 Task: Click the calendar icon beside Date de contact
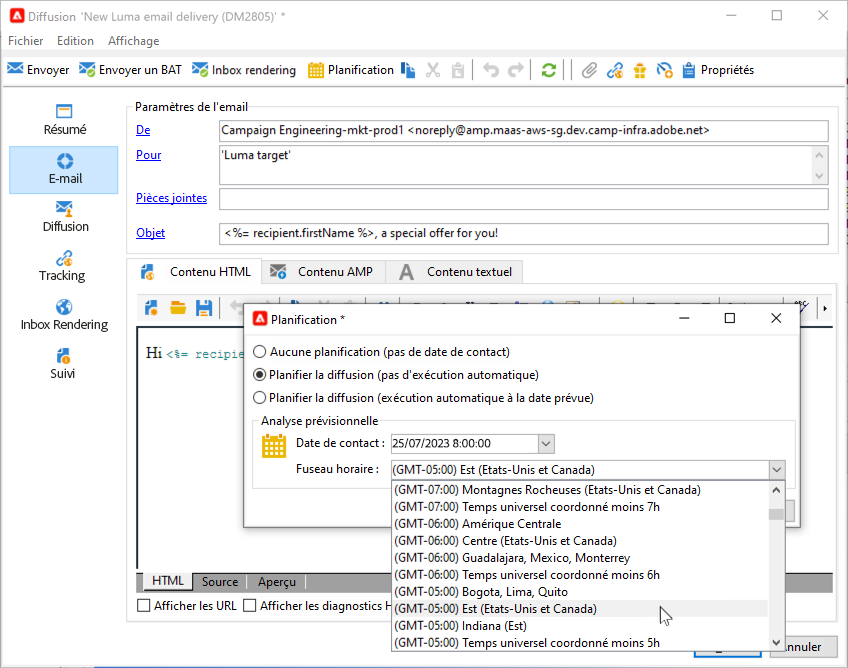pos(274,446)
